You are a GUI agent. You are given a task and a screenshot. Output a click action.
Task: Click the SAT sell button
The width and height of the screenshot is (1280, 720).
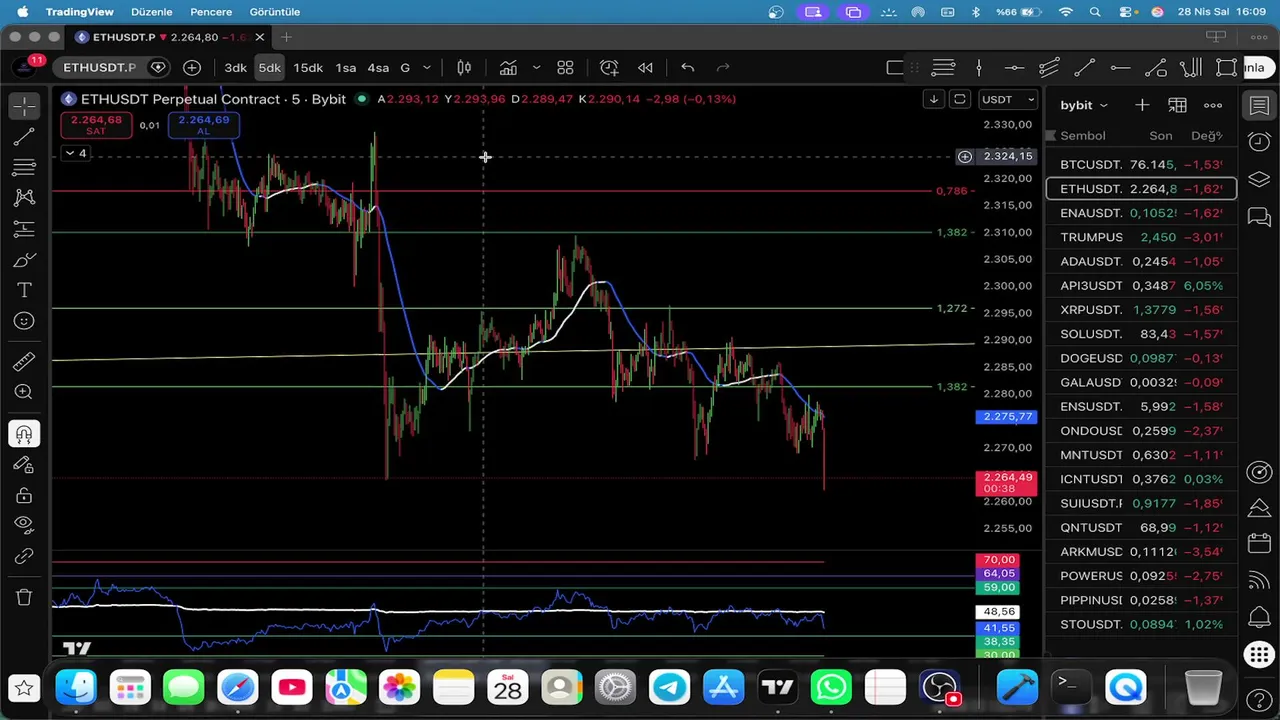[x=96, y=125]
